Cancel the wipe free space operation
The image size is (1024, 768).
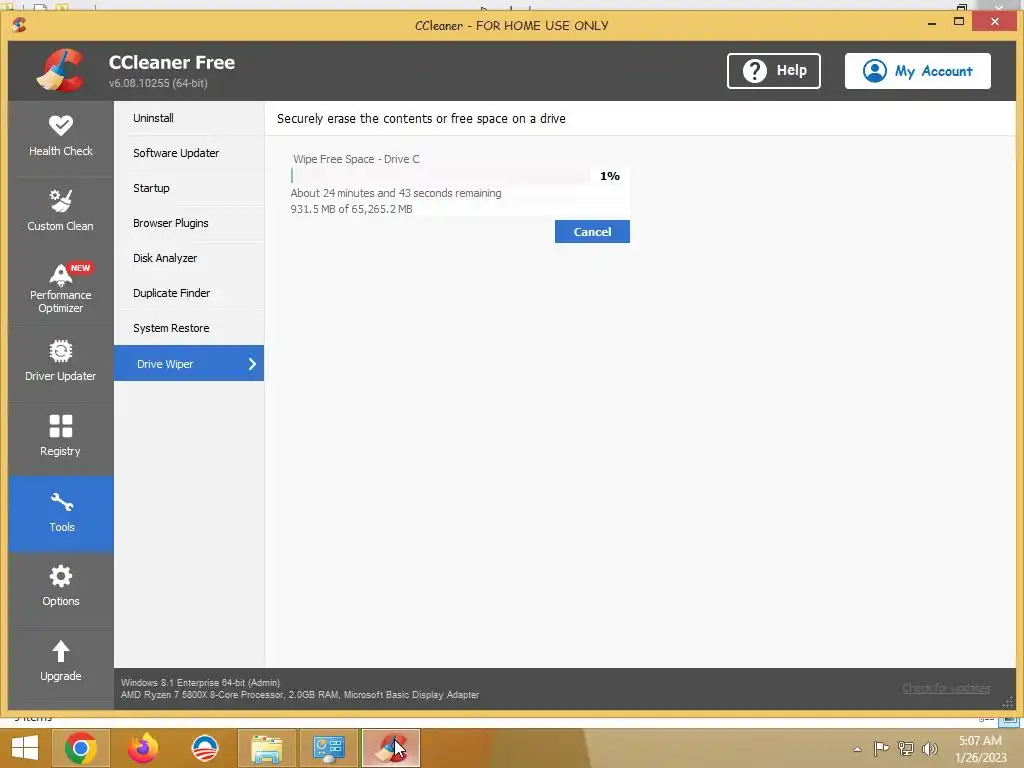tap(592, 232)
